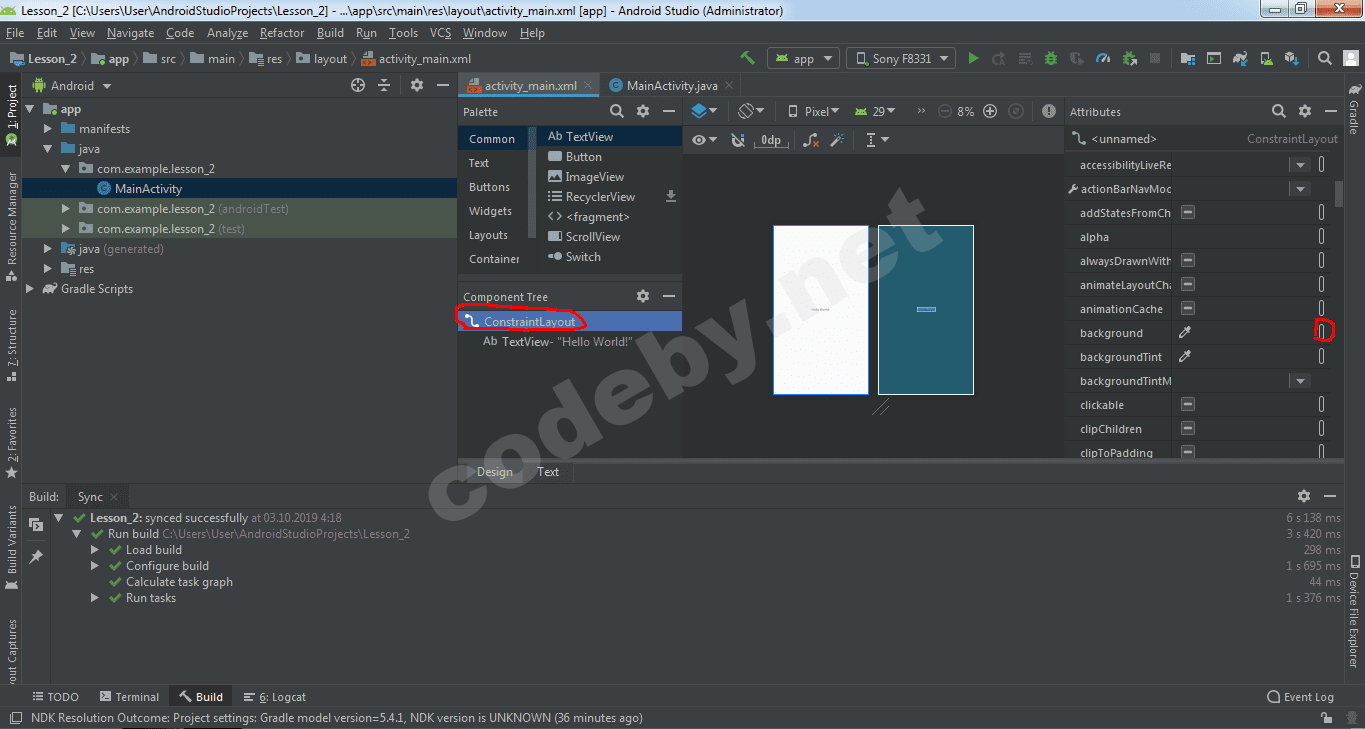Switch to the MainActivity.java tab

click(671, 86)
